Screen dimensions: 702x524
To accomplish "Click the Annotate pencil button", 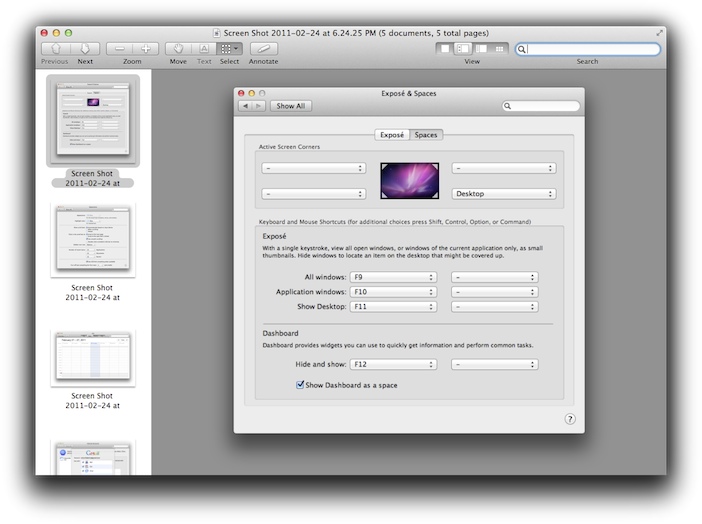I will (x=264, y=48).
